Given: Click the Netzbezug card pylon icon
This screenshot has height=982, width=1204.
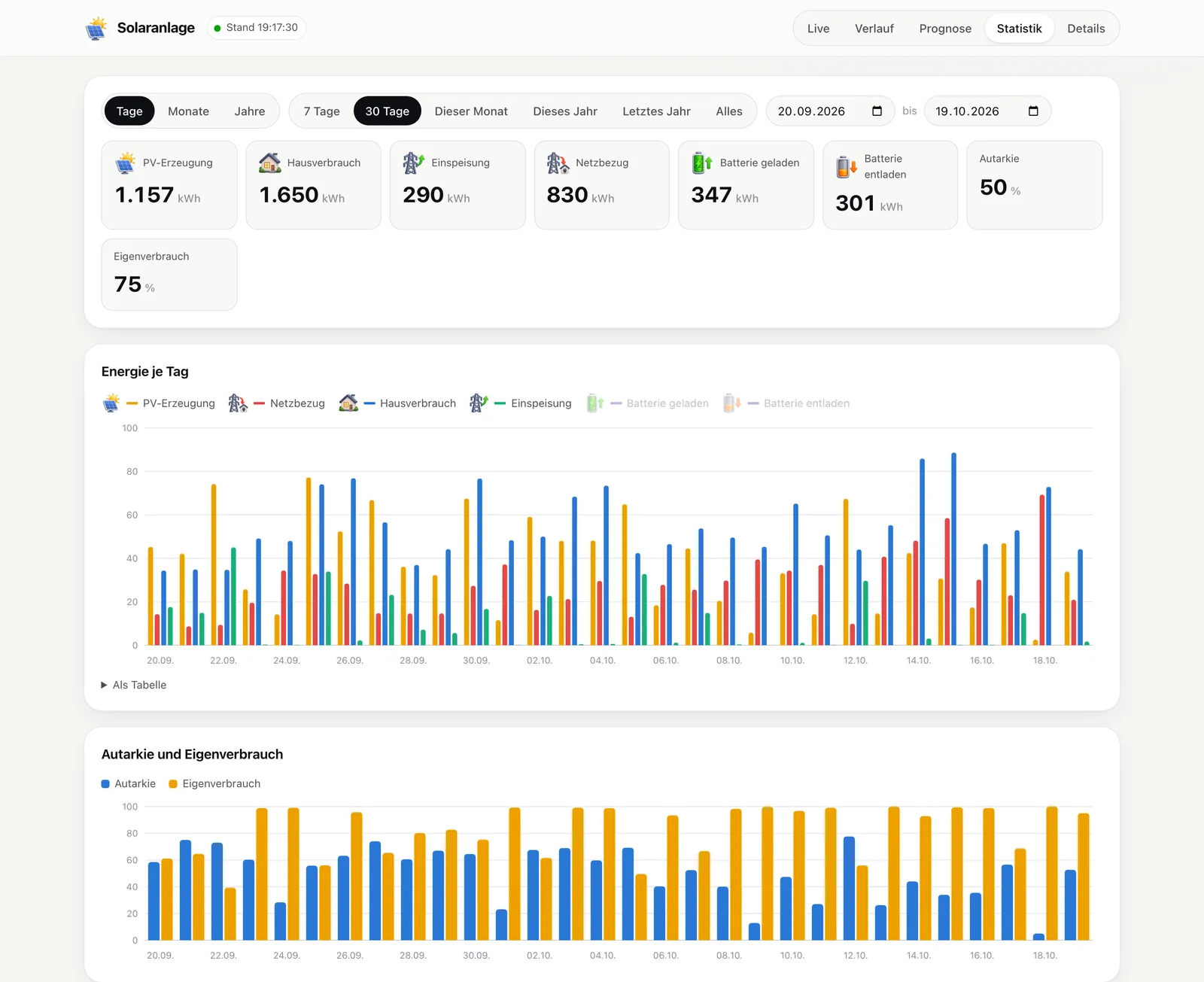Looking at the screenshot, I should 558,163.
